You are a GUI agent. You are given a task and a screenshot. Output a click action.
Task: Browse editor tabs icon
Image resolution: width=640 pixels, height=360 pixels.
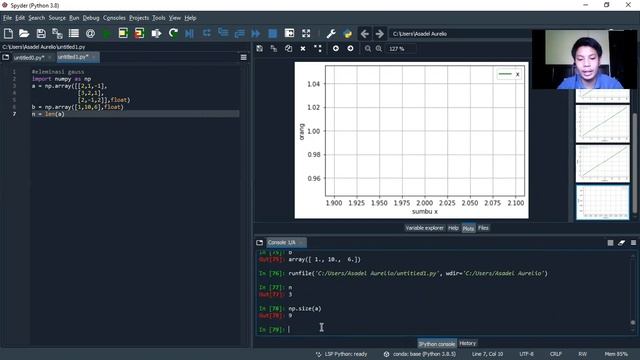tap(6, 58)
